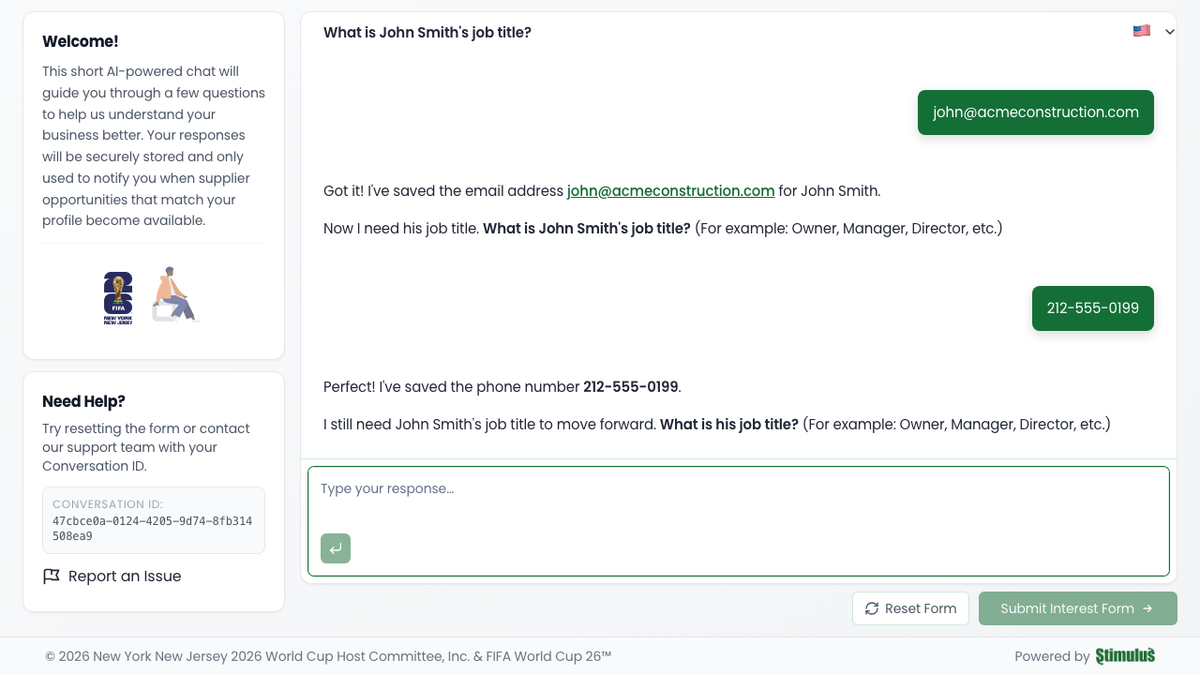Click the refresh icon on Reset Form
1200x675 pixels.
point(871,608)
